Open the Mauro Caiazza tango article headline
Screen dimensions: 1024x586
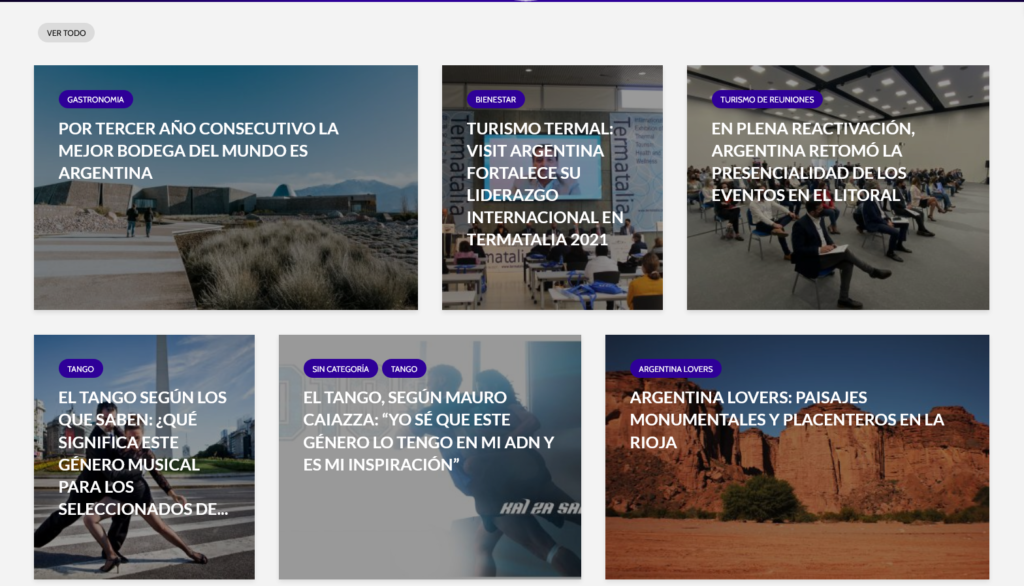(429, 430)
